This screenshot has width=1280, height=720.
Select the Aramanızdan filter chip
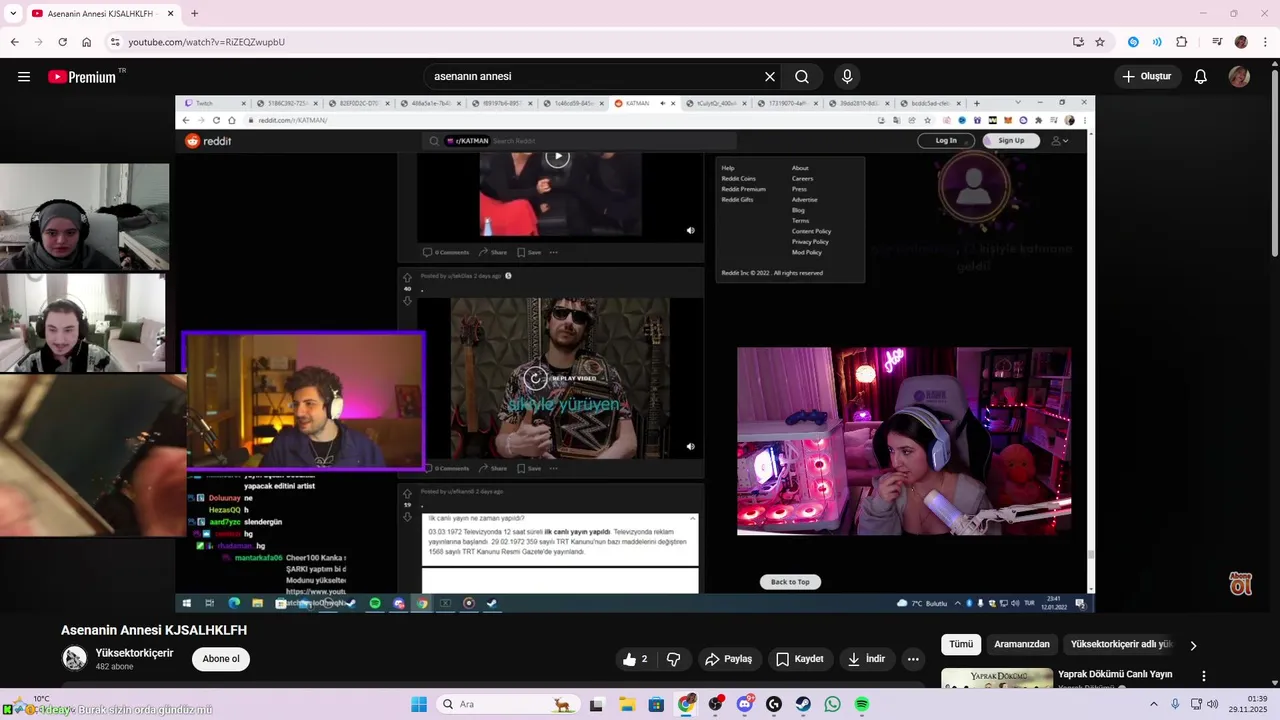point(1022,645)
